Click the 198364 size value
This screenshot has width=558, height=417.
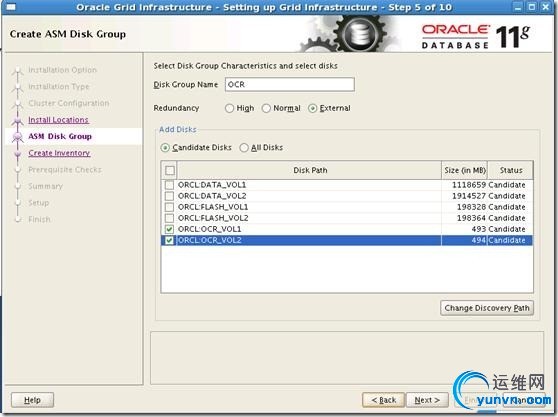(x=471, y=218)
